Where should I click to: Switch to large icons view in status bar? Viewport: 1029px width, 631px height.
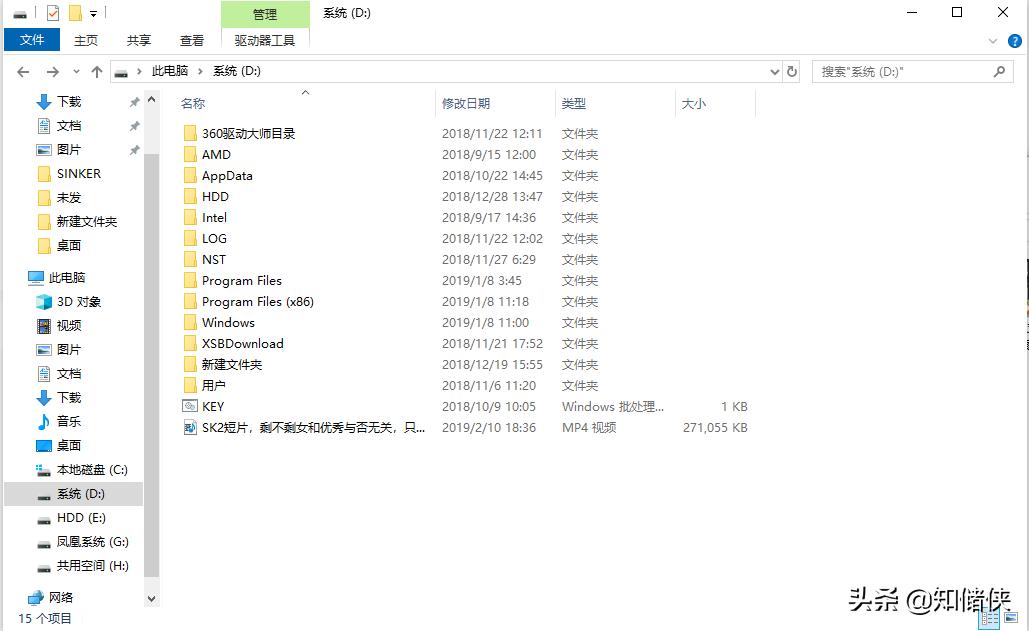coord(1010,618)
